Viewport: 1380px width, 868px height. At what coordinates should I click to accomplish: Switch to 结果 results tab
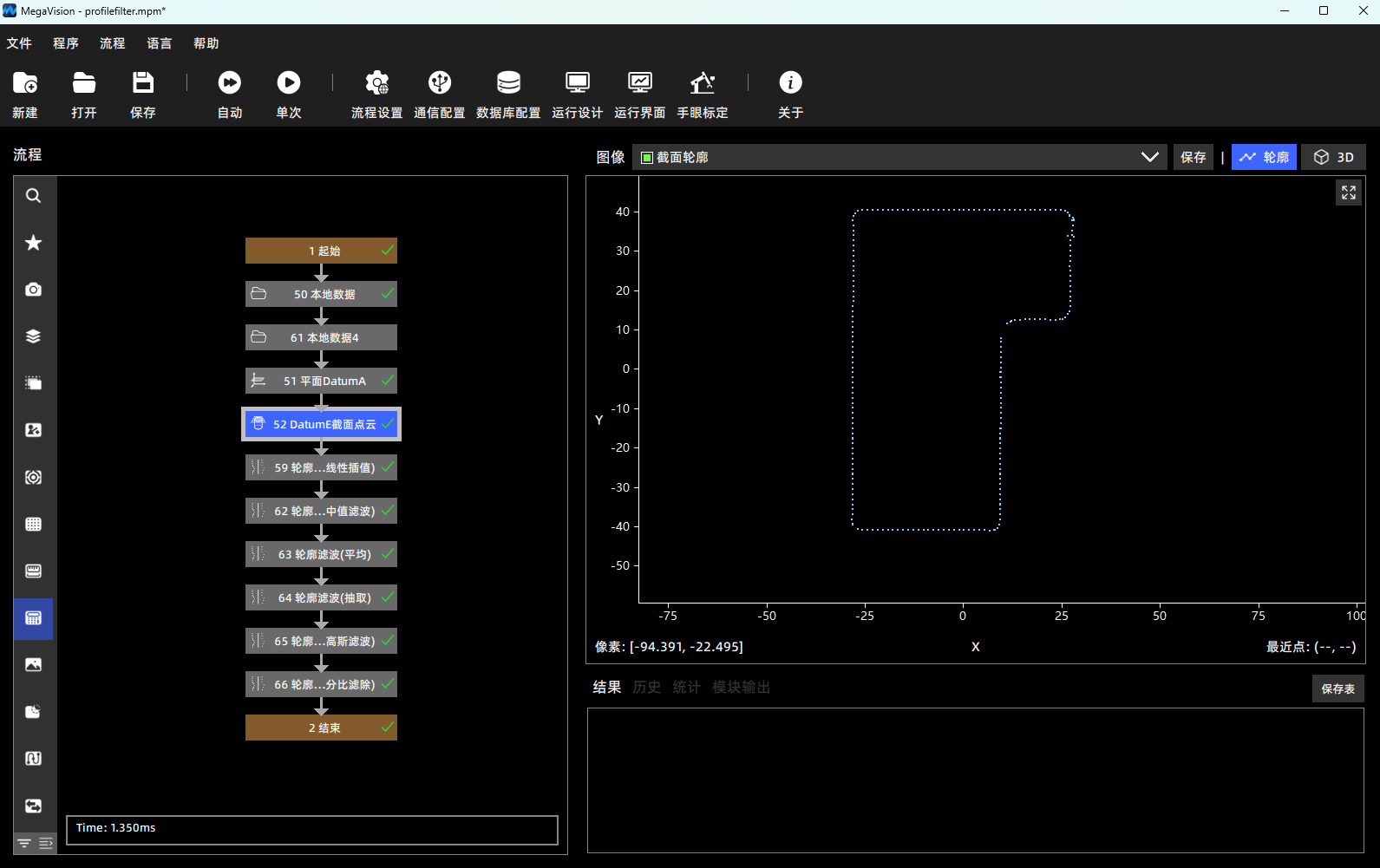pyautogui.click(x=607, y=688)
